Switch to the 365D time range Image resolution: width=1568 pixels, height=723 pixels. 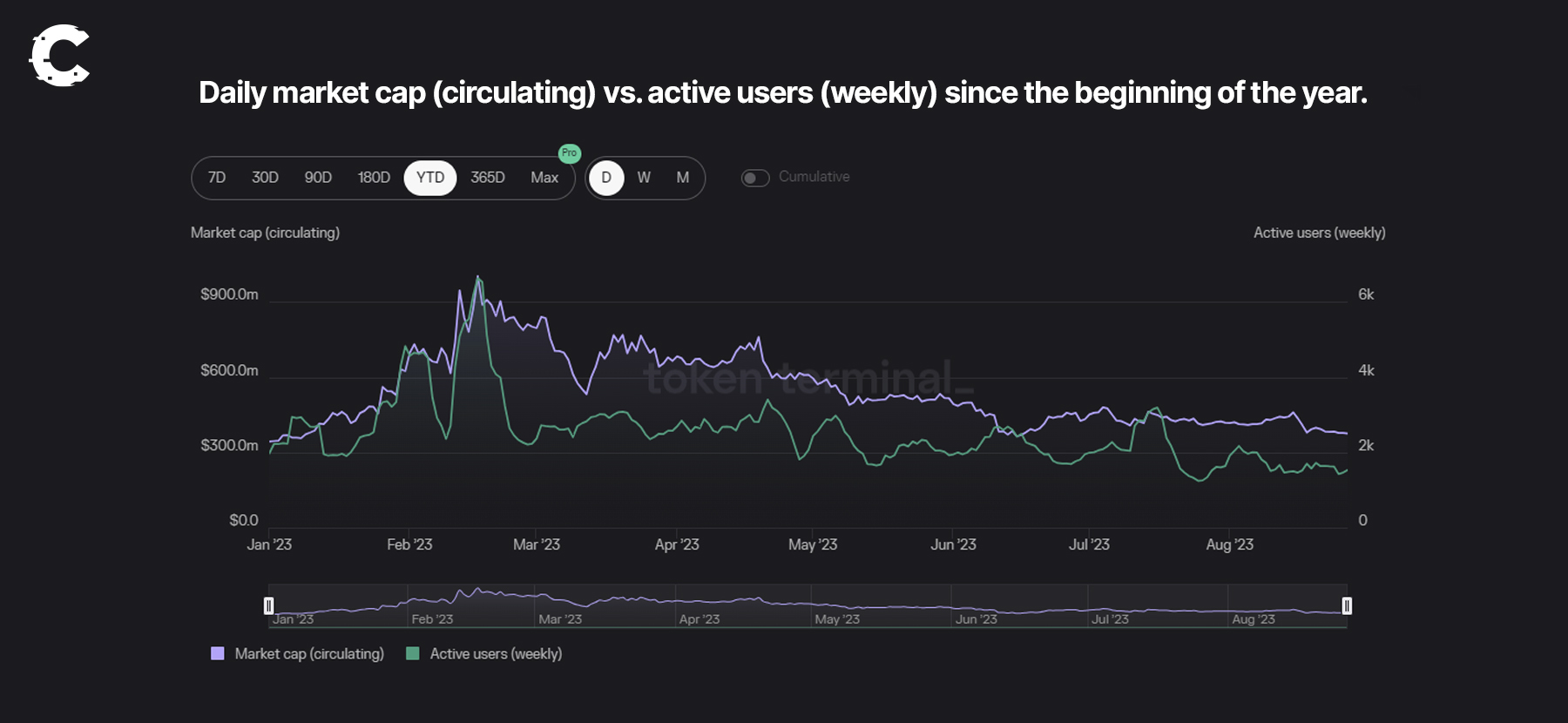pos(488,178)
